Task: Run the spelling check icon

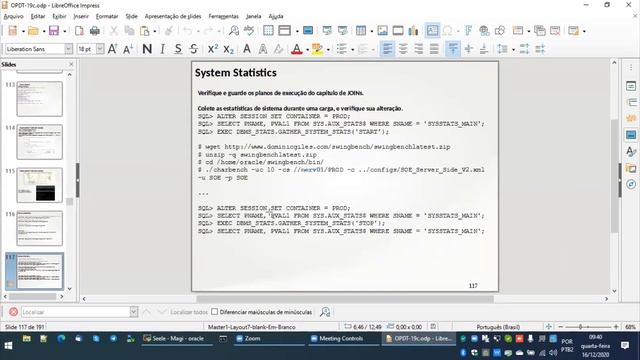Action: [x=249, y=31]
